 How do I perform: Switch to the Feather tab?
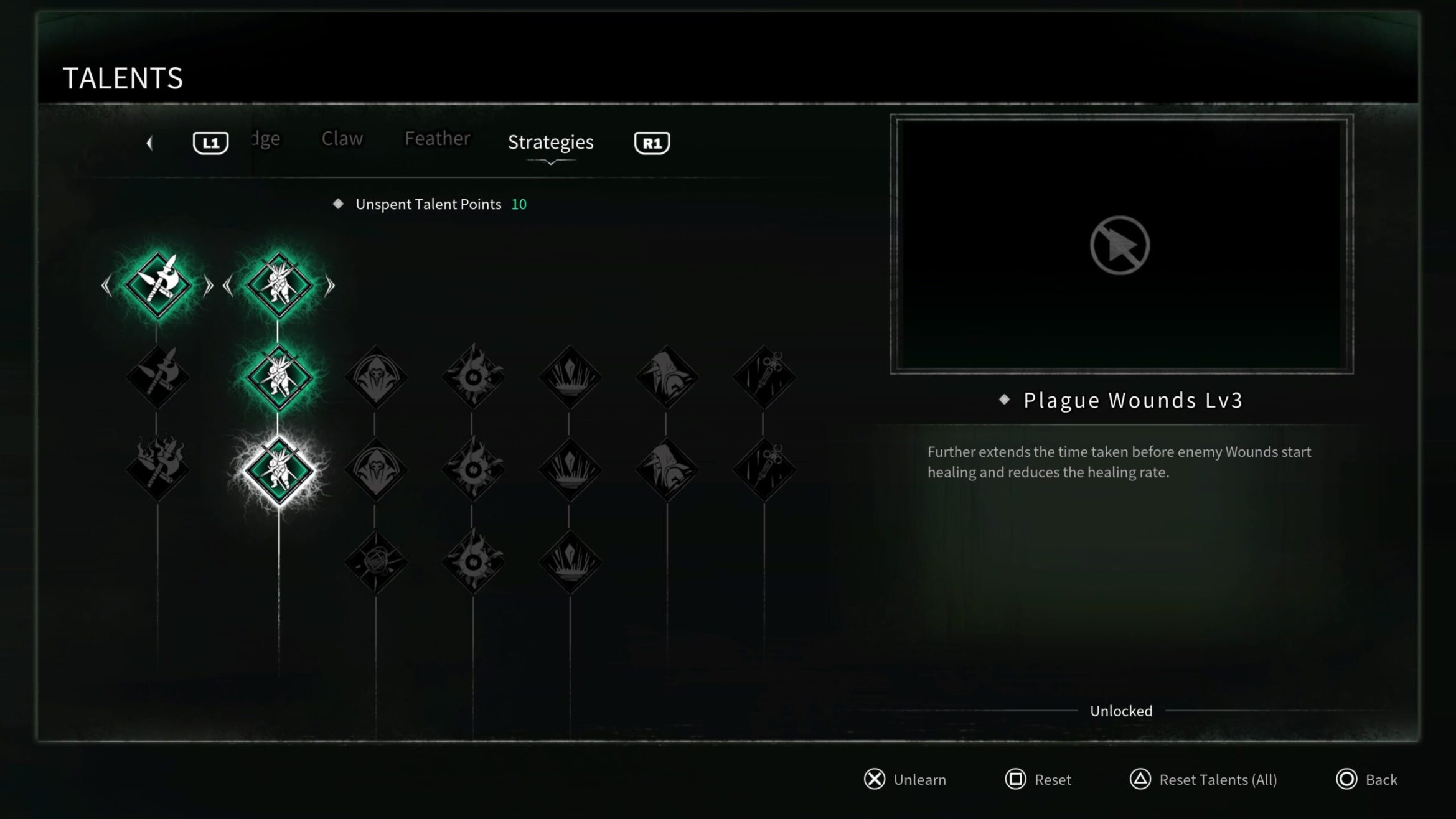(437, 138)
